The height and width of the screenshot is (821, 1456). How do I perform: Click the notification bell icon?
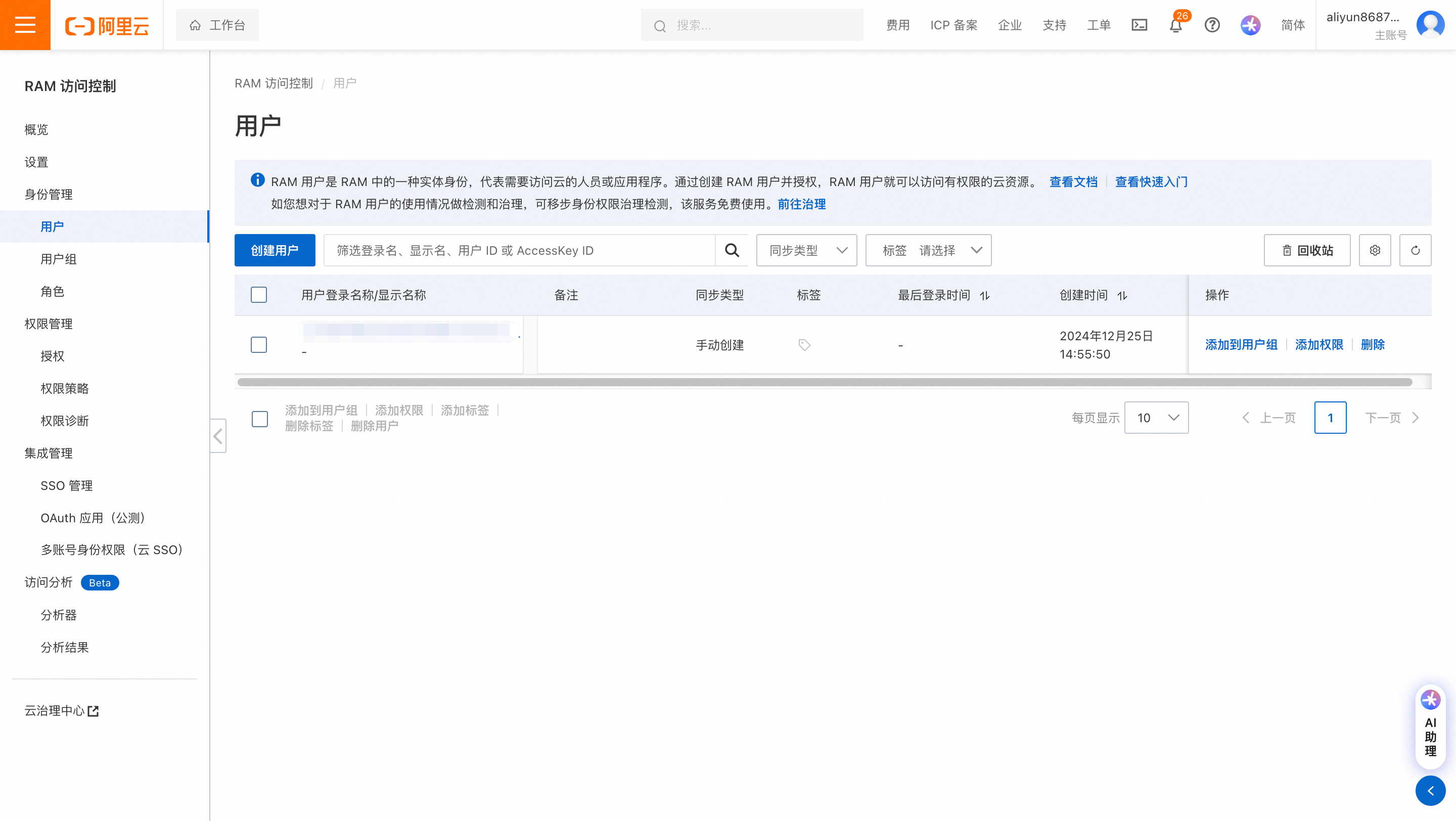pos(1175,26)
